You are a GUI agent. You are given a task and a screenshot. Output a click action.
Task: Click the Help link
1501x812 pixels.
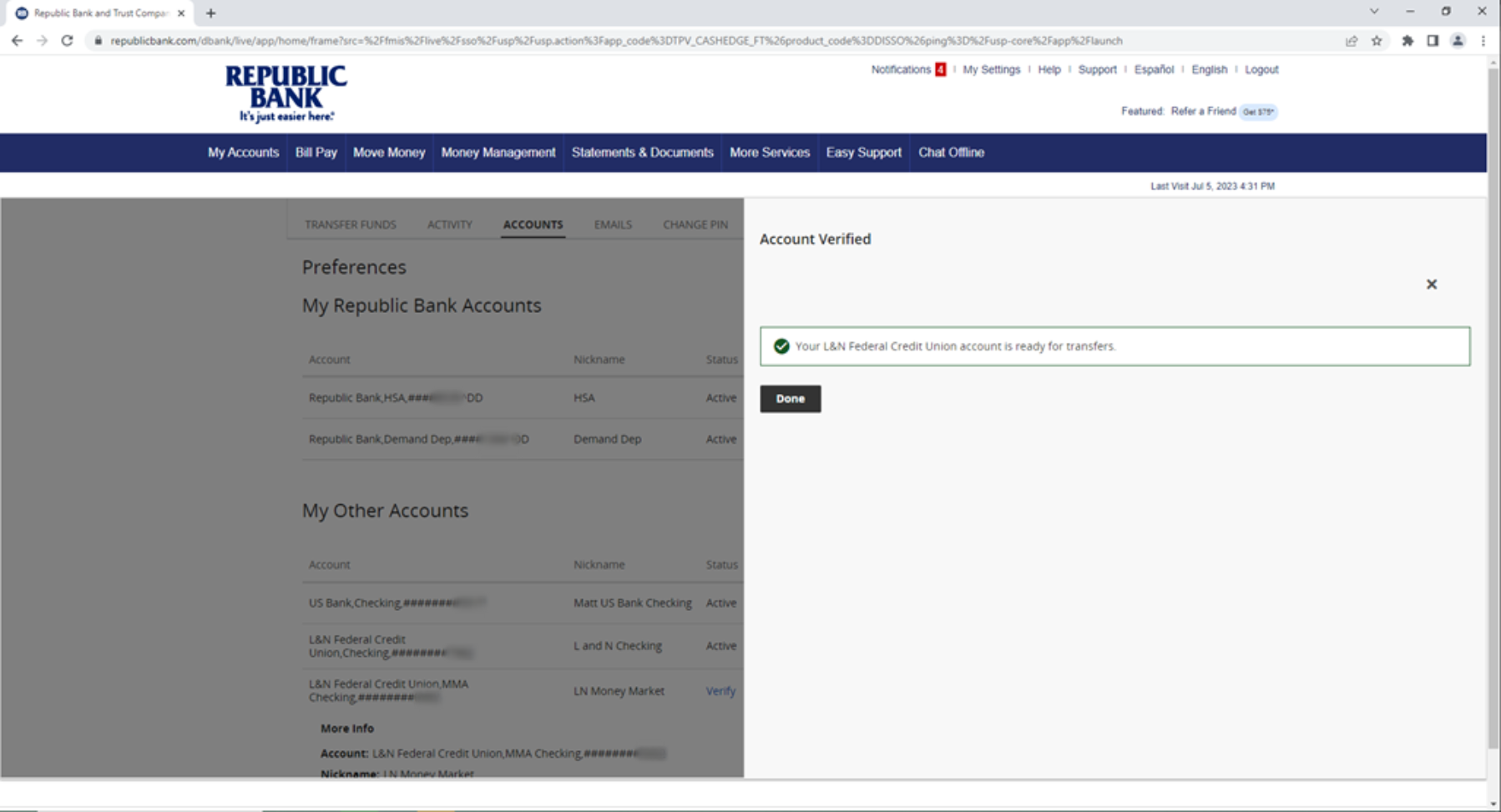point(1049,69)
